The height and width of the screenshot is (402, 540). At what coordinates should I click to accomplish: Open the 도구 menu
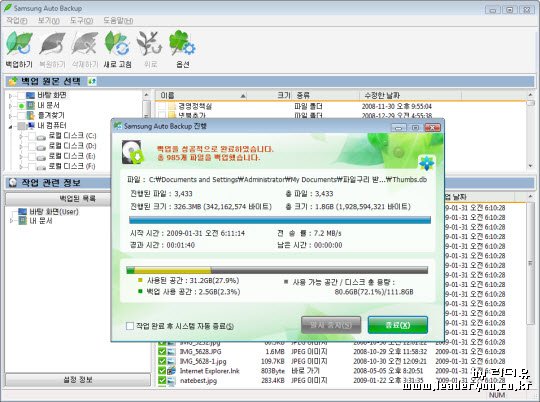[x=81, y=20]
